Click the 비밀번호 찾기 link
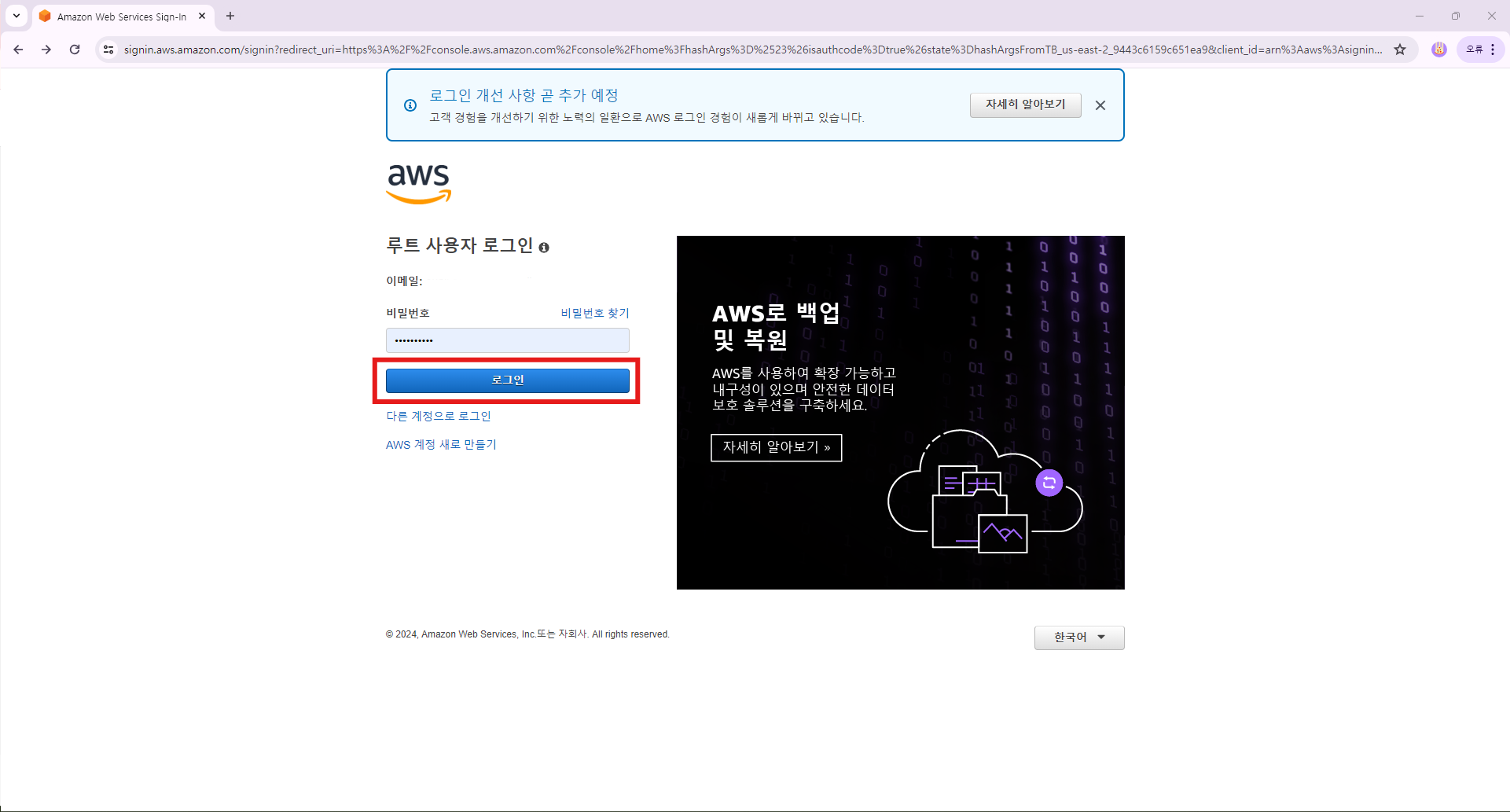1510x812 pixels. click(x=595, y=313)
